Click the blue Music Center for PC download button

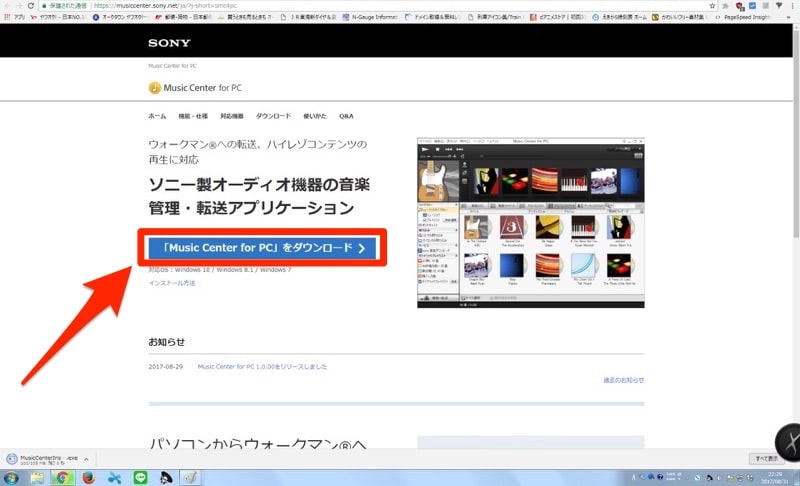tap(261, 247)
